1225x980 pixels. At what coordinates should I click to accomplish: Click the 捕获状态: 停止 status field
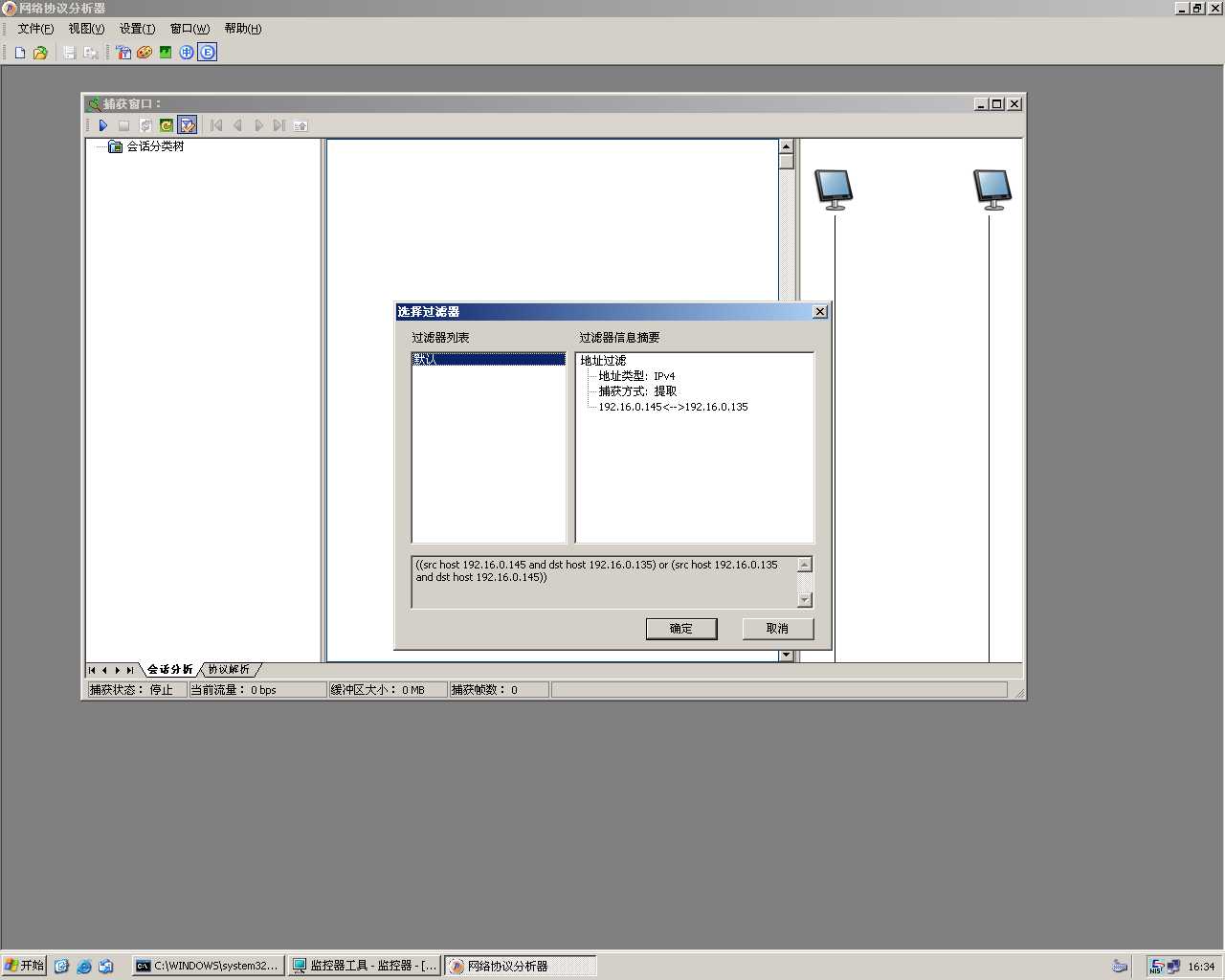click(x=137, y=690)
